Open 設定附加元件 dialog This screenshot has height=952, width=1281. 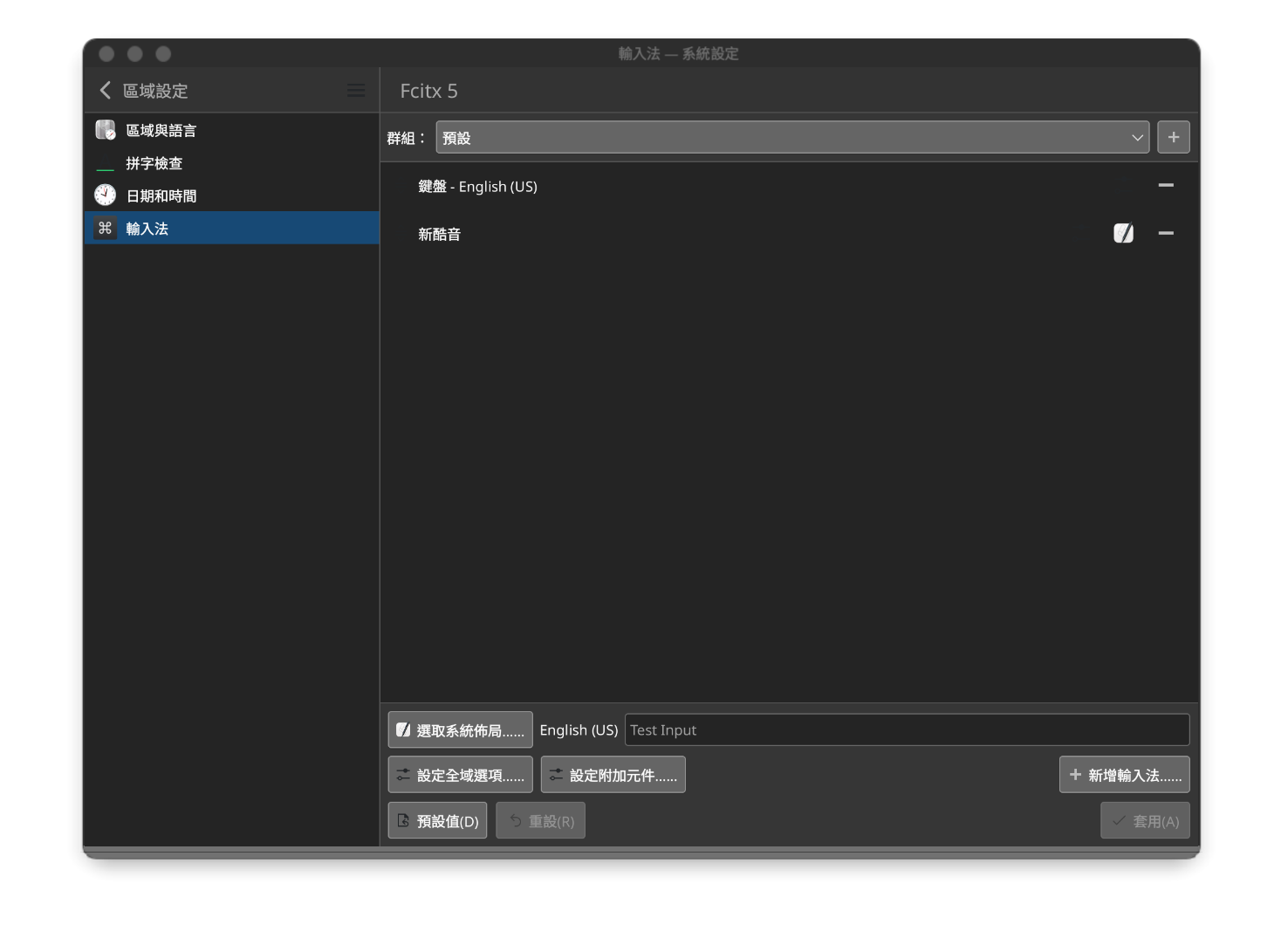click(x=613, y=775)
